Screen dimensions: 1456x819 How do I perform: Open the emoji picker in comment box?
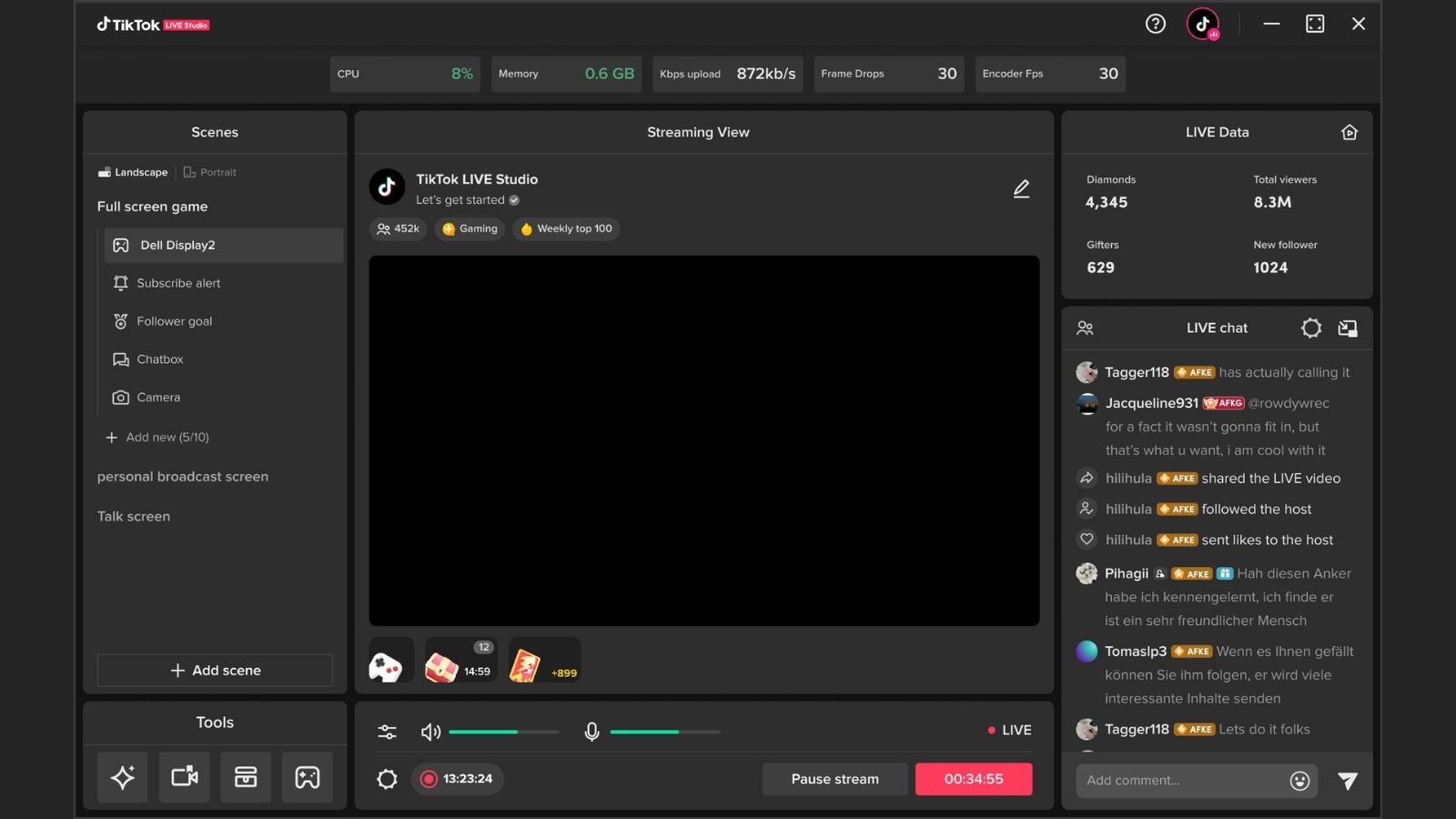pos(1299,780)
